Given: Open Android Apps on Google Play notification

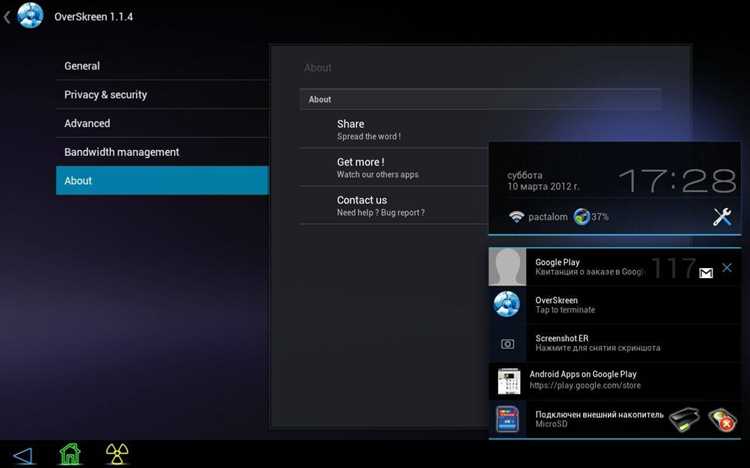Looking at the screenshot, I should 615,380.
